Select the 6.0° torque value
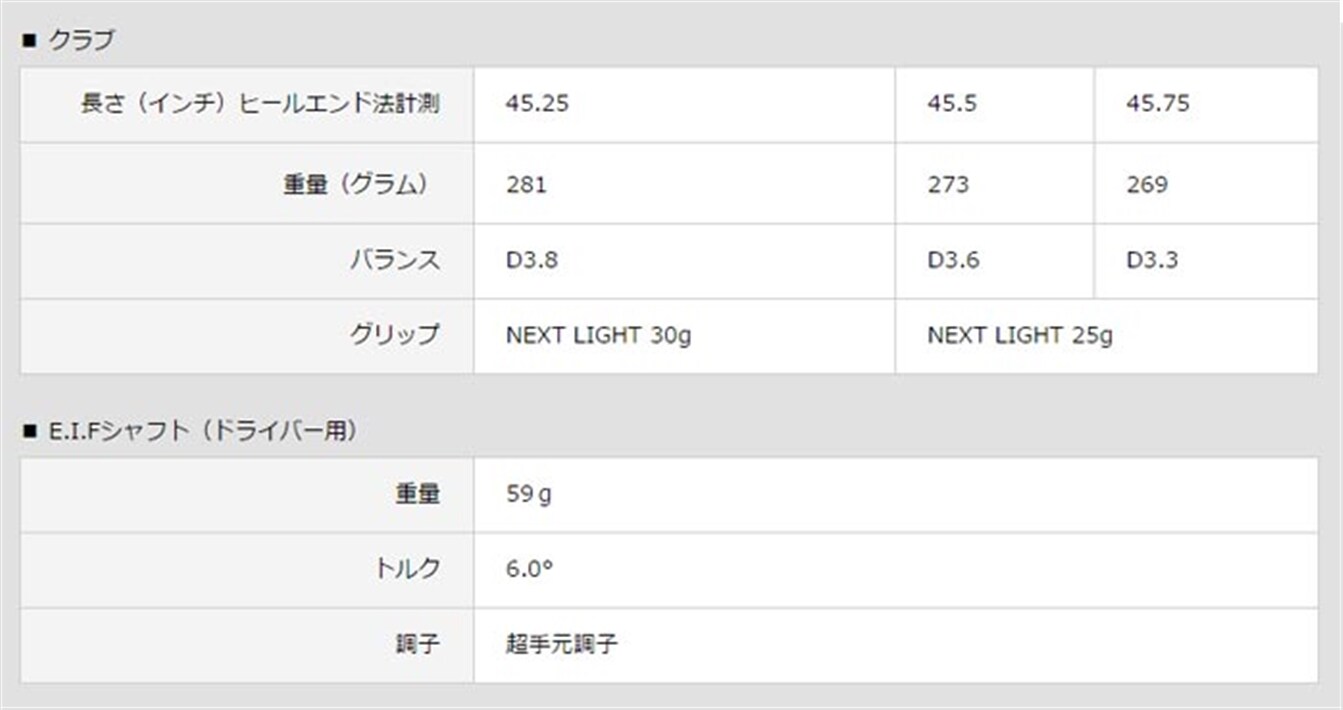This screenshot has width=1343, height=710. 529,569
